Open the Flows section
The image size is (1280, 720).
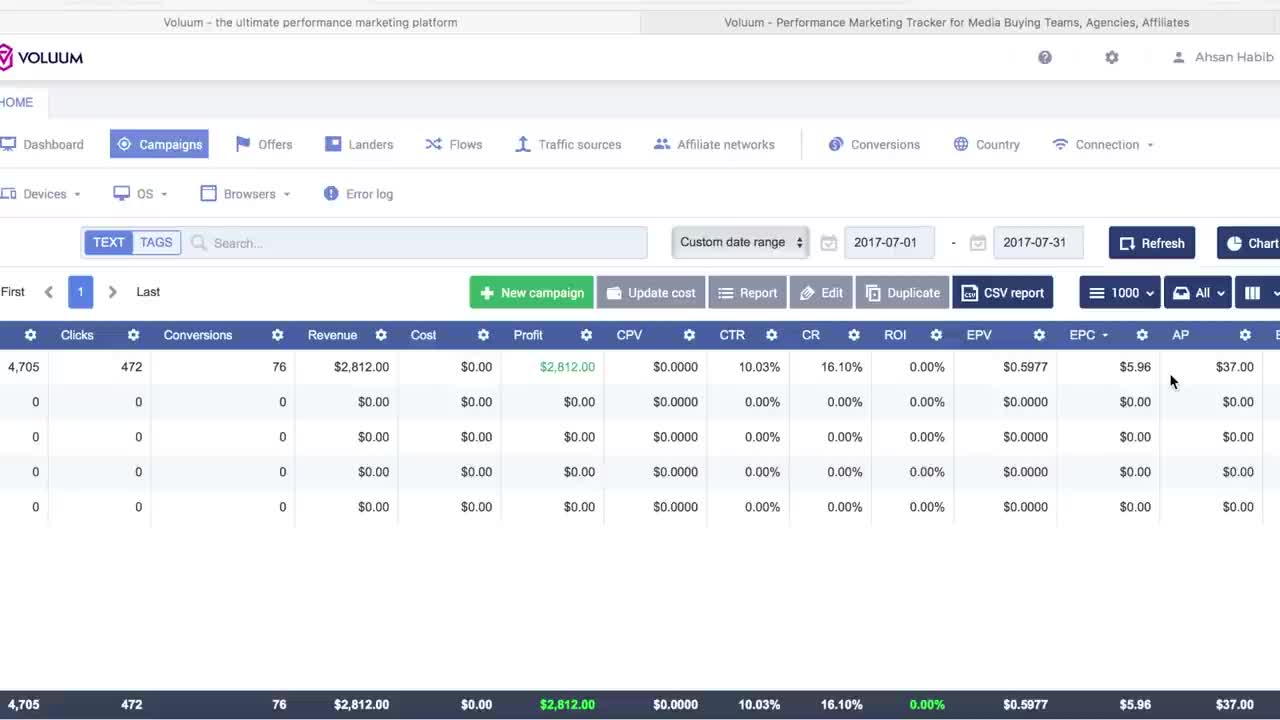pyautogui.click(x=454, y=144)
